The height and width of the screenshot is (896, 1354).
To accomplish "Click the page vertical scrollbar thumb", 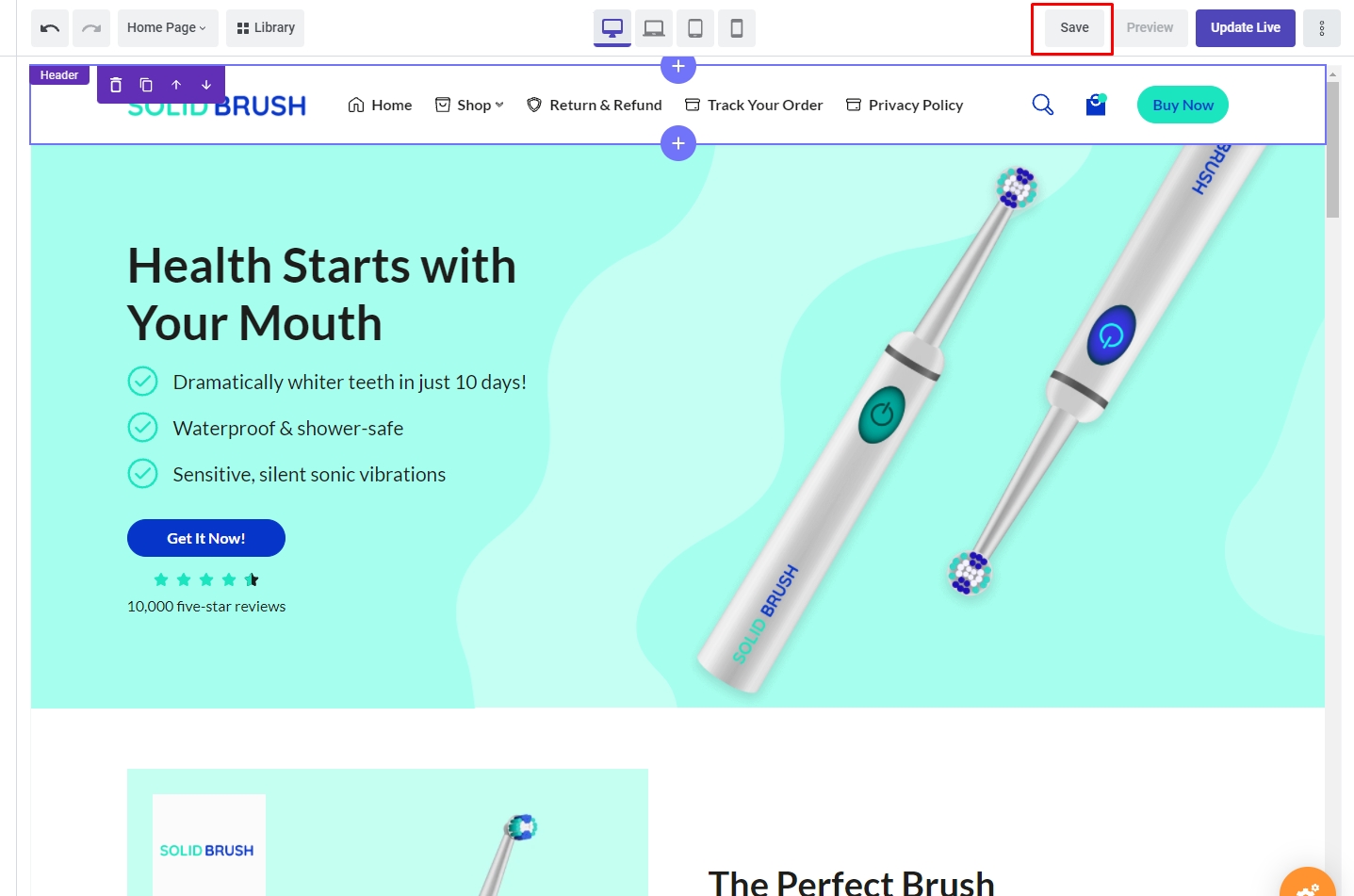I will tap(1333, 150).
